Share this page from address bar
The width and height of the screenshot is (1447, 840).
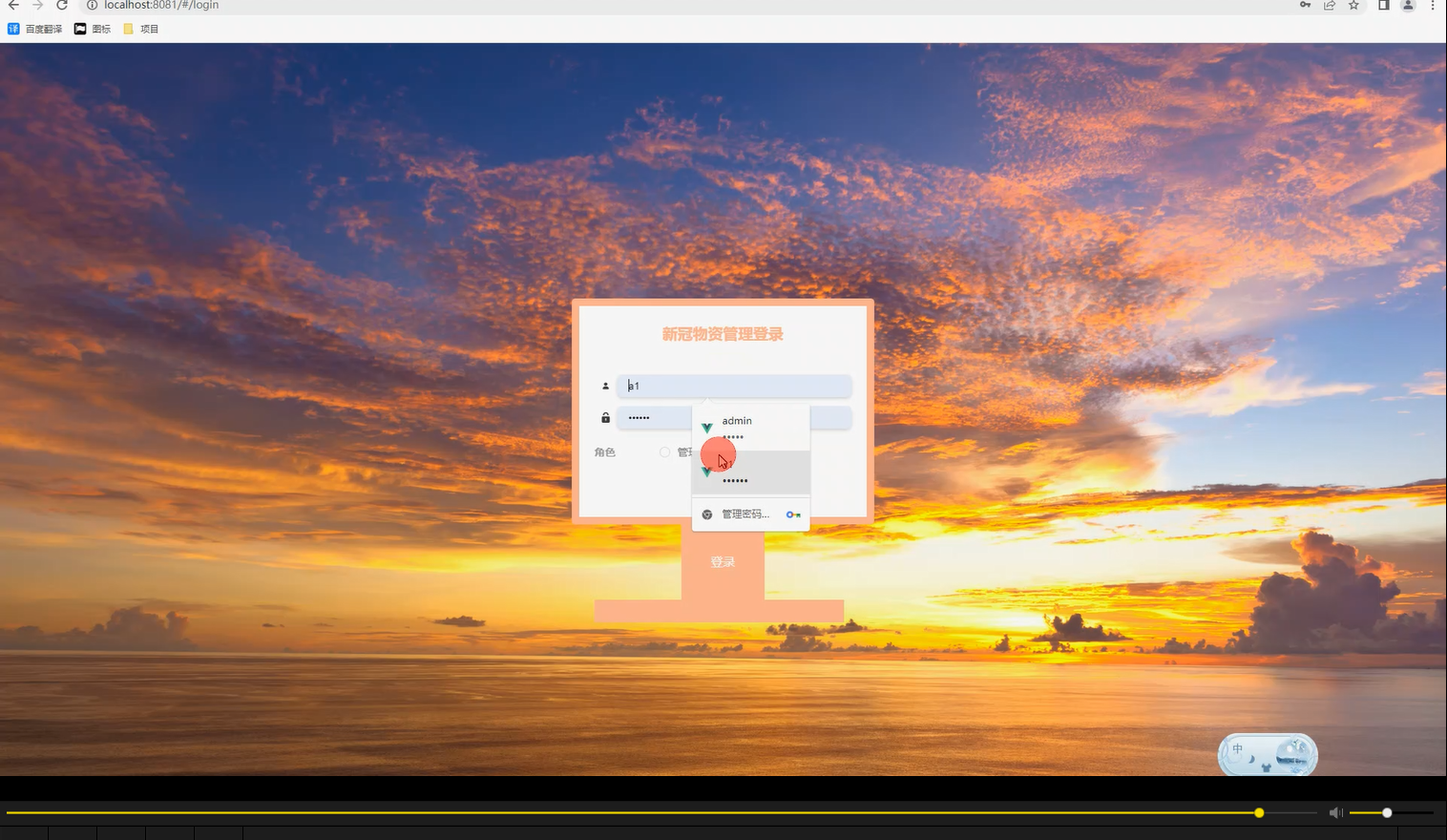coord(1330,5)
